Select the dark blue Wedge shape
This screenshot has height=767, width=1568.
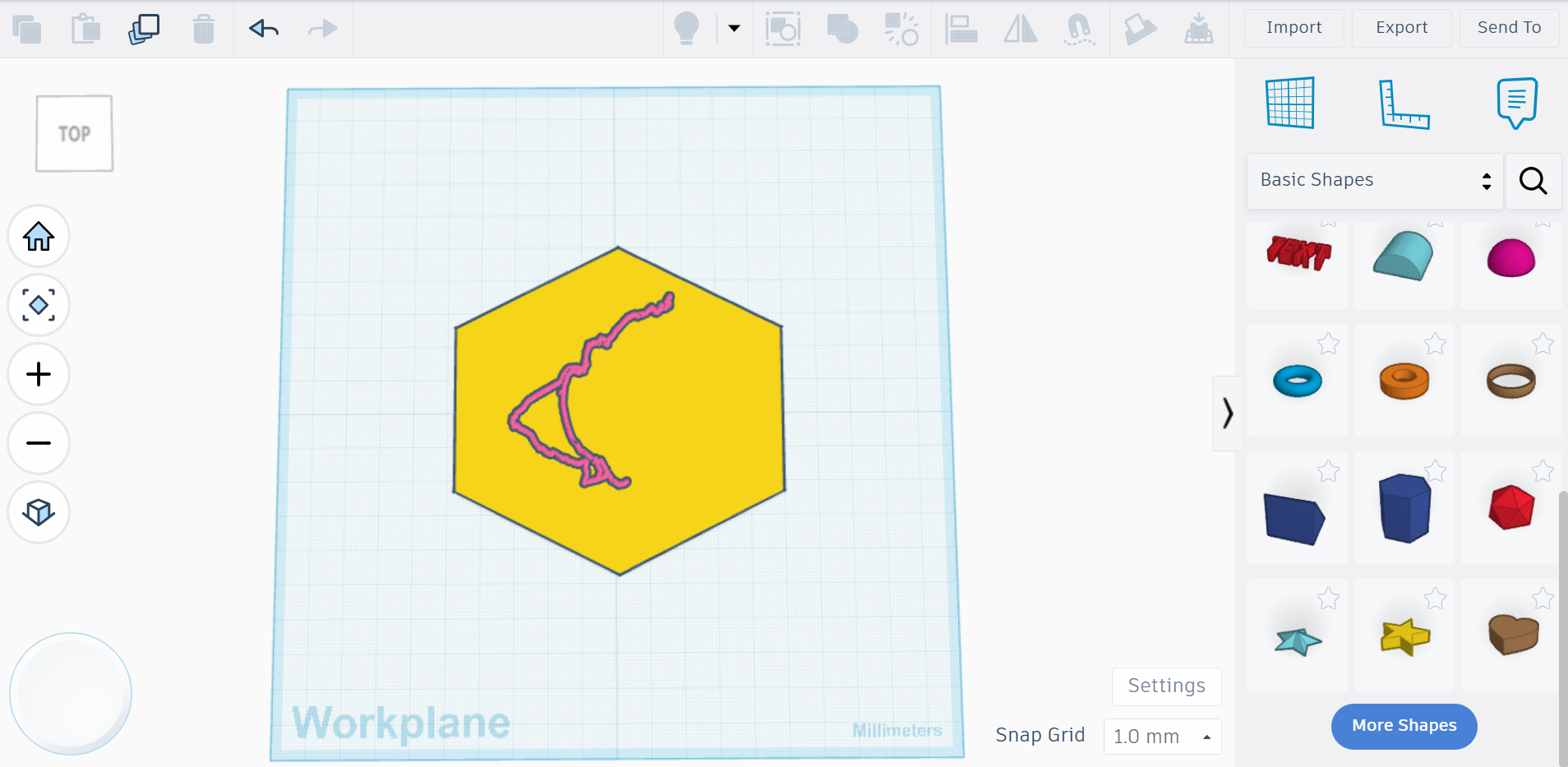click(x=1294, y=518)
